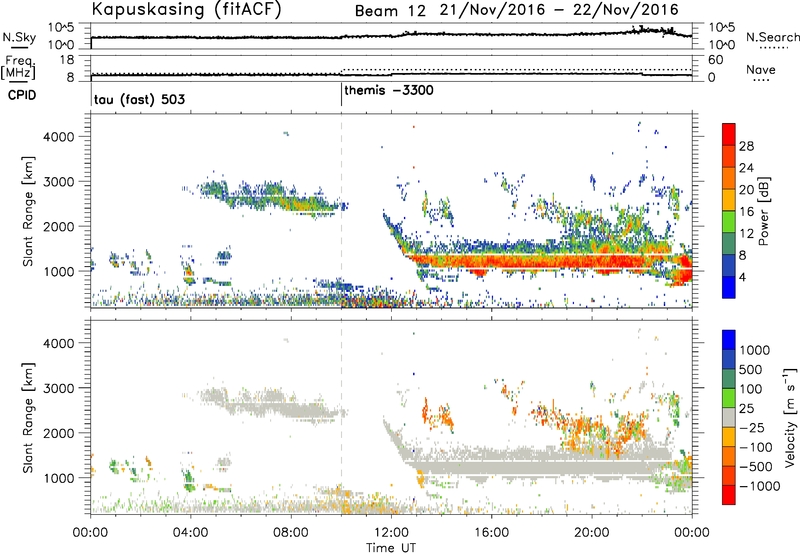
Task: Click the '-1000' tick on velocity scale
Action: [x=759, y=486]
